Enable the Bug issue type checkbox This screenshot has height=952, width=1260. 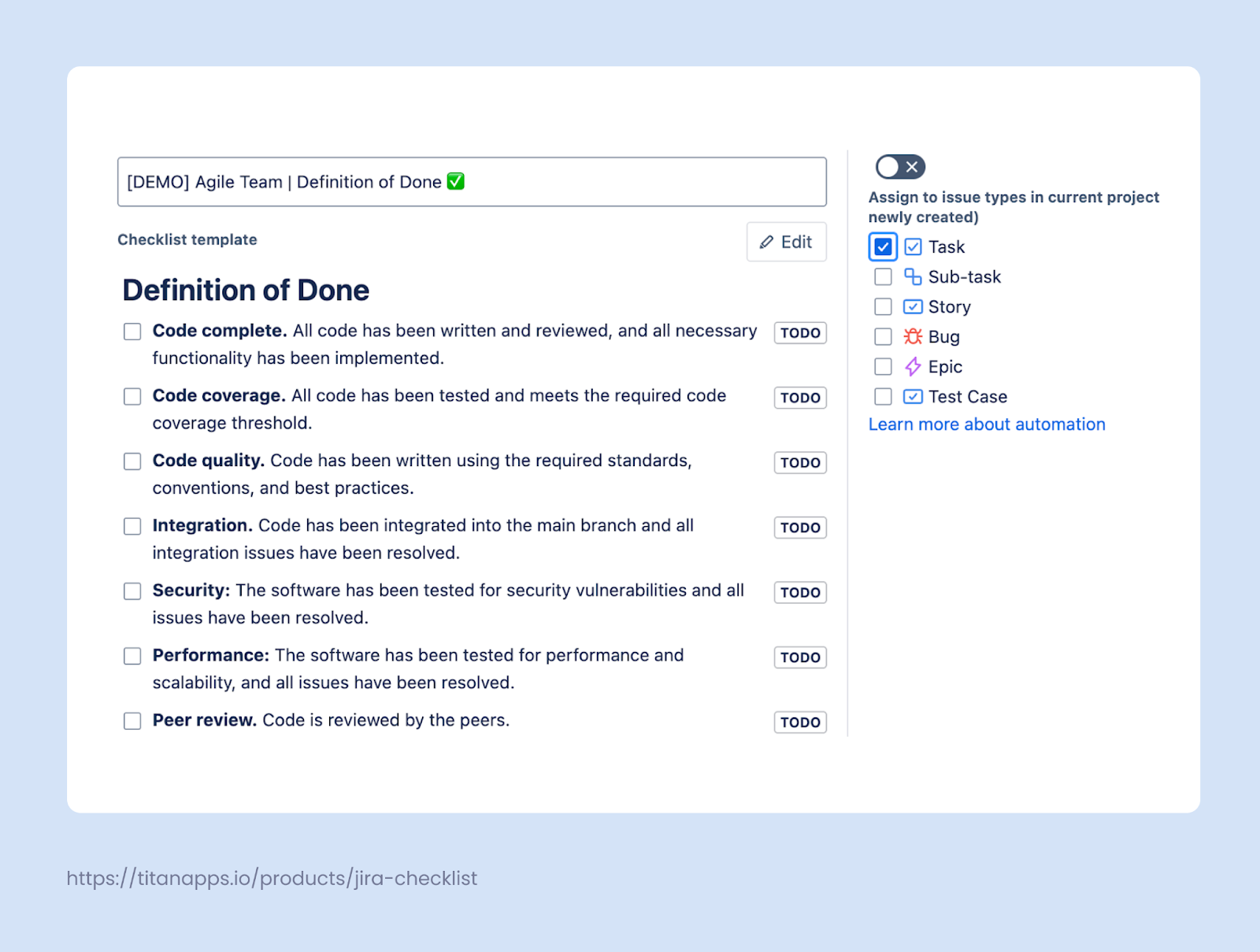tap(882, 336)
